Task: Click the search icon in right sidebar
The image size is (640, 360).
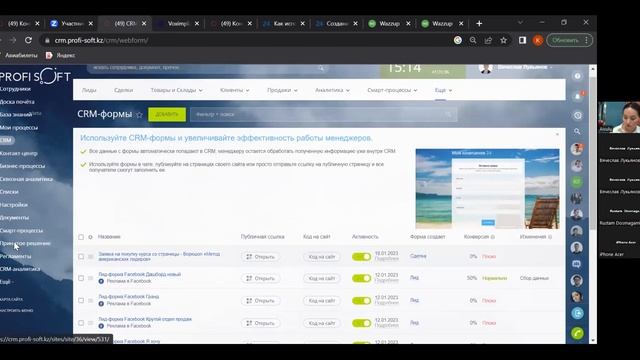Action: (577, 131)
